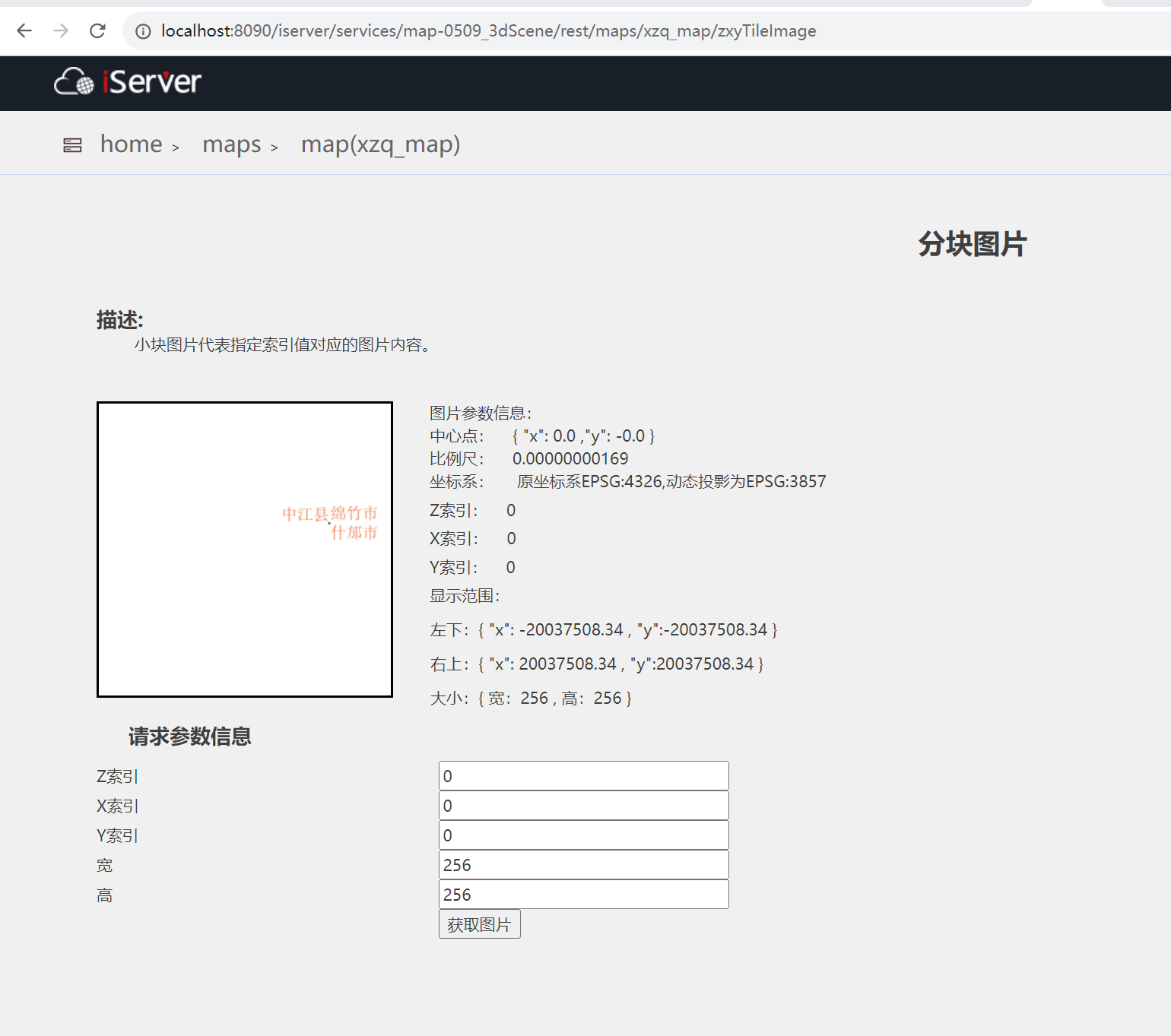Click the 分块图片 page heading
The height and width of the screenshot is (1036, 1171).
pyautogui.click(x=972, y=244)
